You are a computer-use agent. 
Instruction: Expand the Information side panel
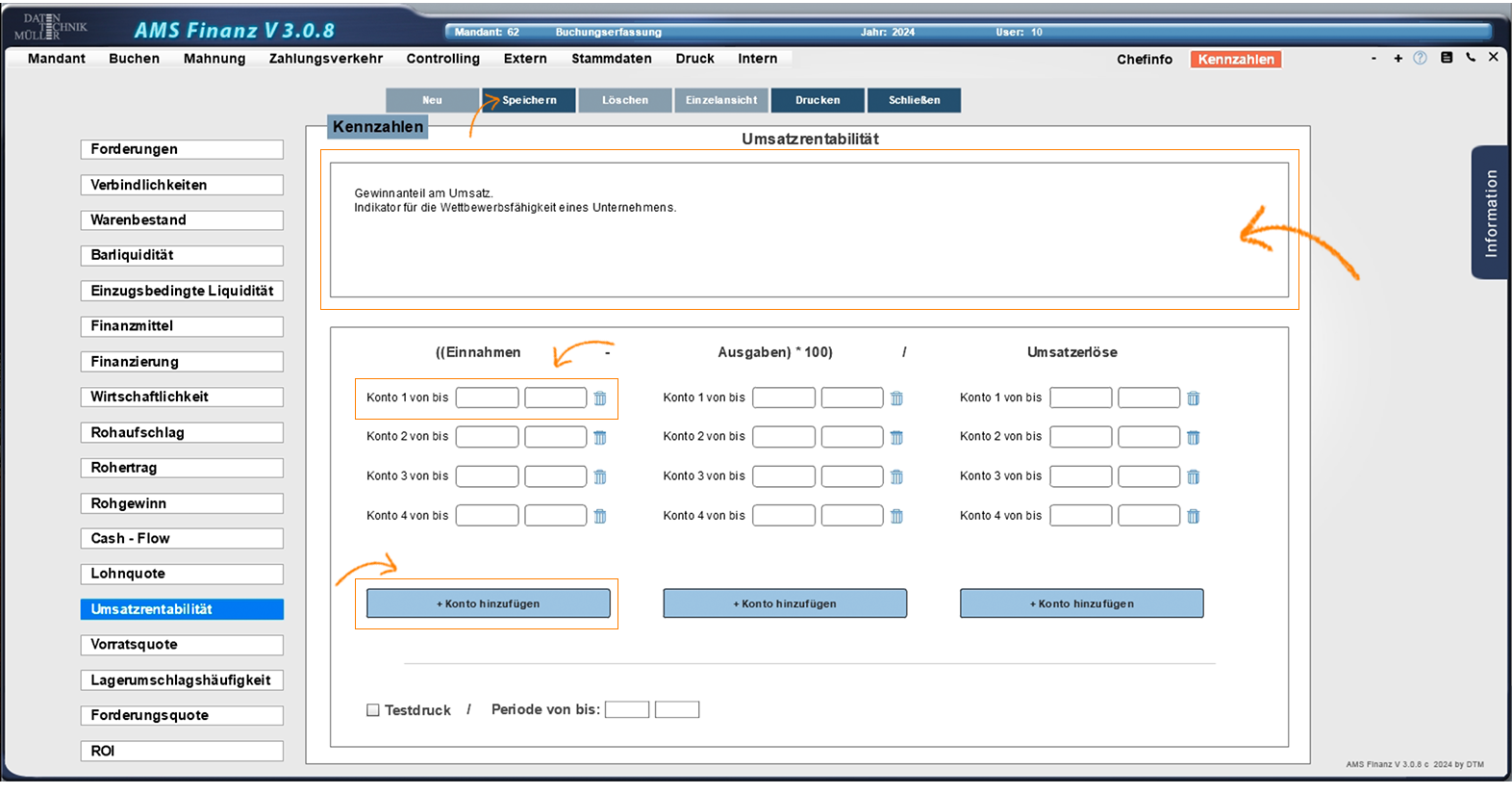(1490, 213)
